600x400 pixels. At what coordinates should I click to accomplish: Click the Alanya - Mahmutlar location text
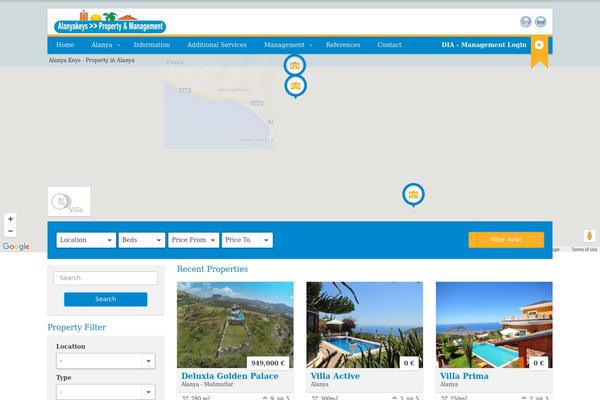coord(207,384)
